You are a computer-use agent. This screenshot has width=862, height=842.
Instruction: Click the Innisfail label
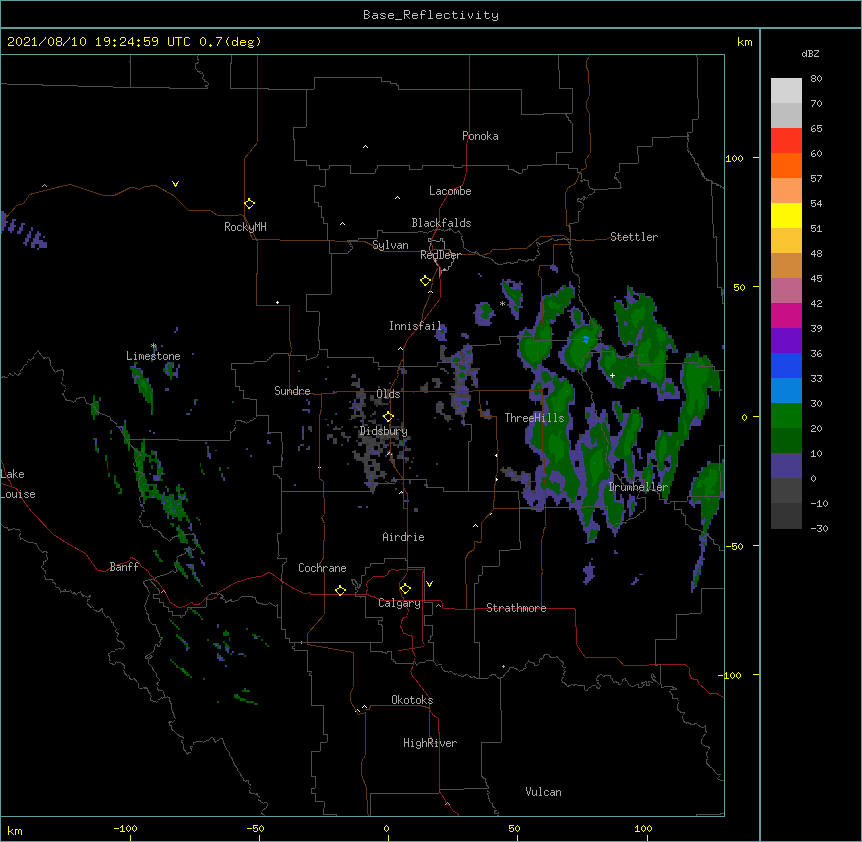[415, 326]
